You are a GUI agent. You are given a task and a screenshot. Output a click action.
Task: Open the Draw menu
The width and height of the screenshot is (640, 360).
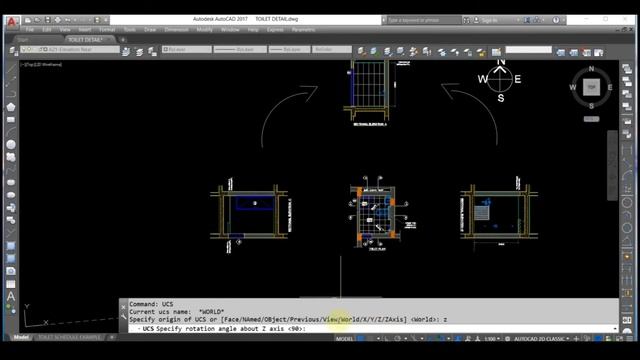150,29
